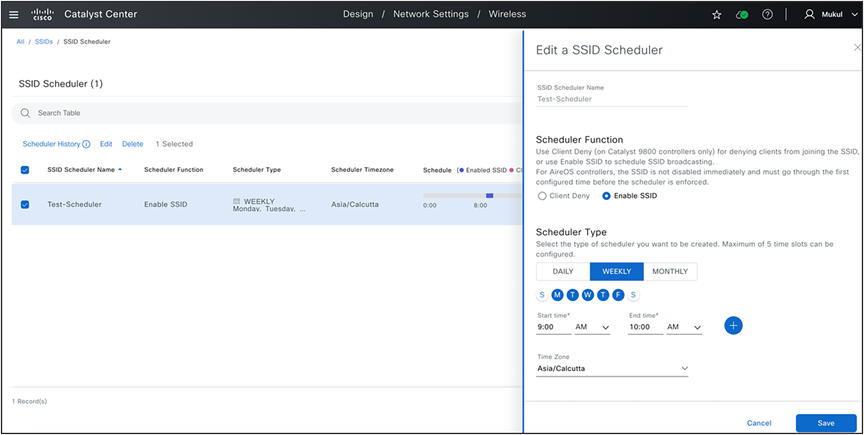Click the user profile icon

point(809,15)
